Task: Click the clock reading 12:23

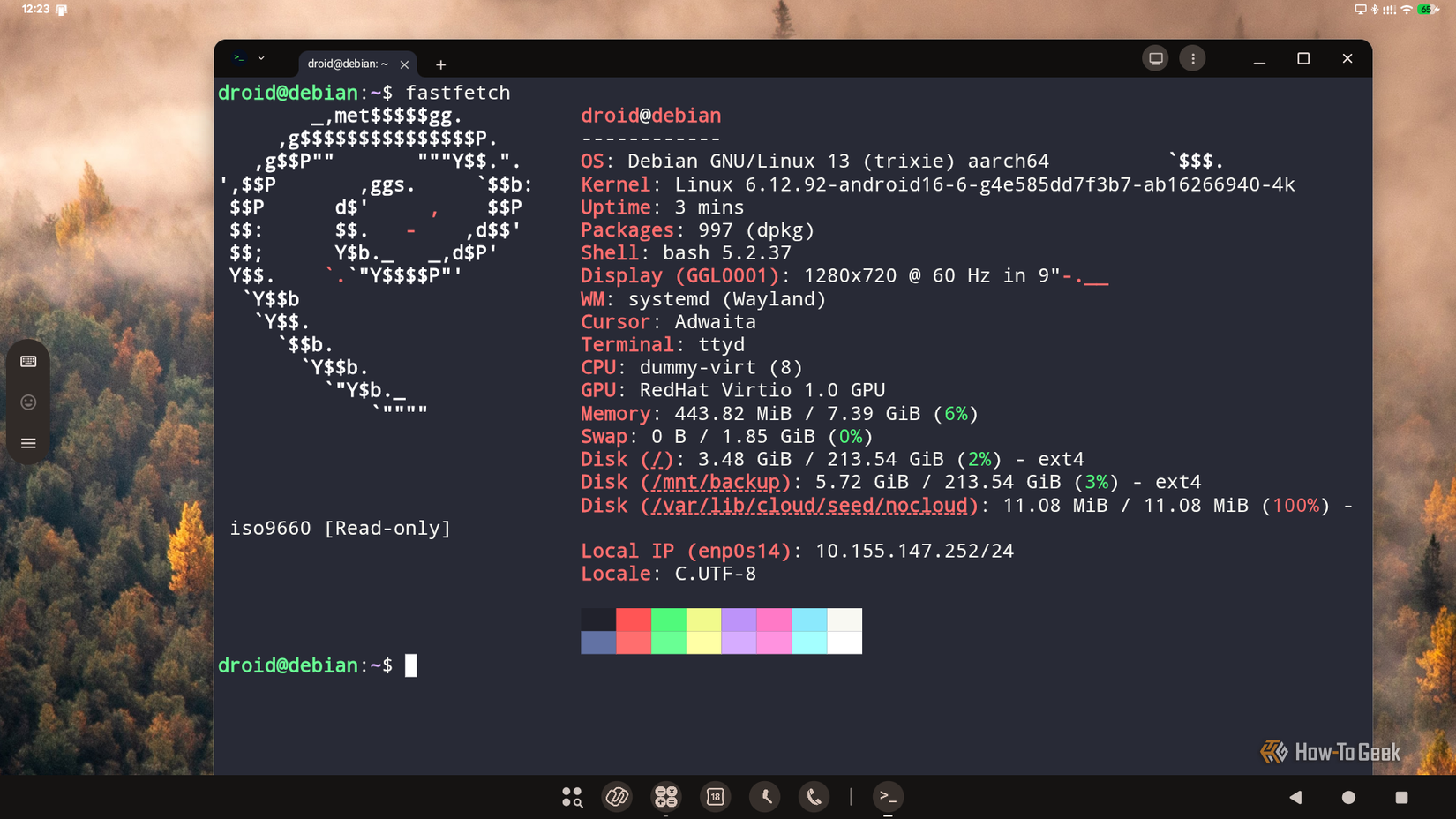Action: (35, 9)
